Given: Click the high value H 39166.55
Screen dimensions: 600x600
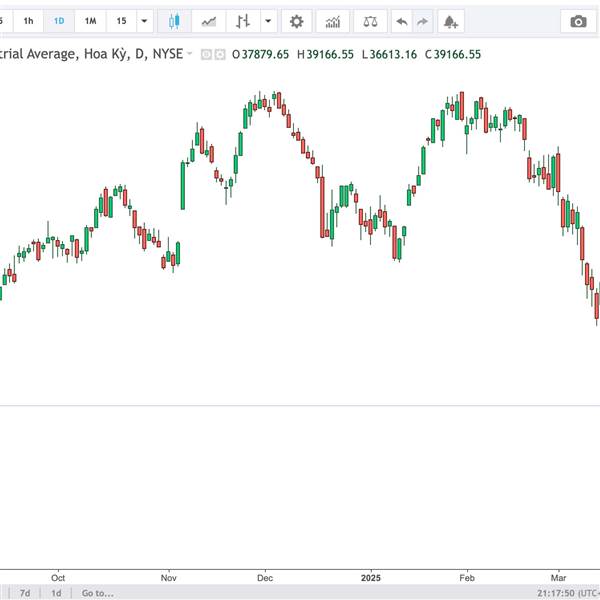Looking at the screenshot, I should click(x=325, y=54).
